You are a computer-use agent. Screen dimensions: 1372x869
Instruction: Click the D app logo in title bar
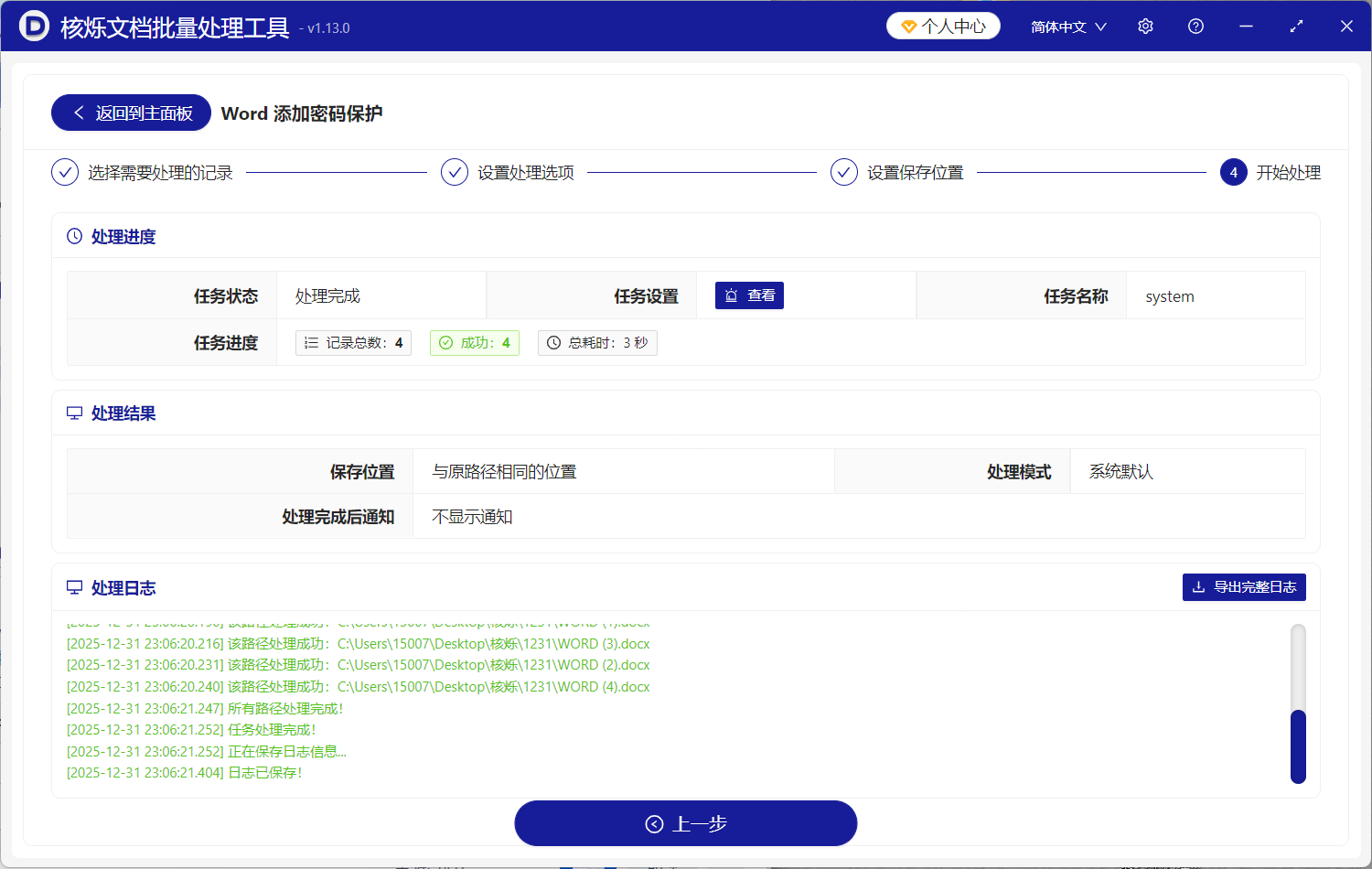tap(34, 26)
